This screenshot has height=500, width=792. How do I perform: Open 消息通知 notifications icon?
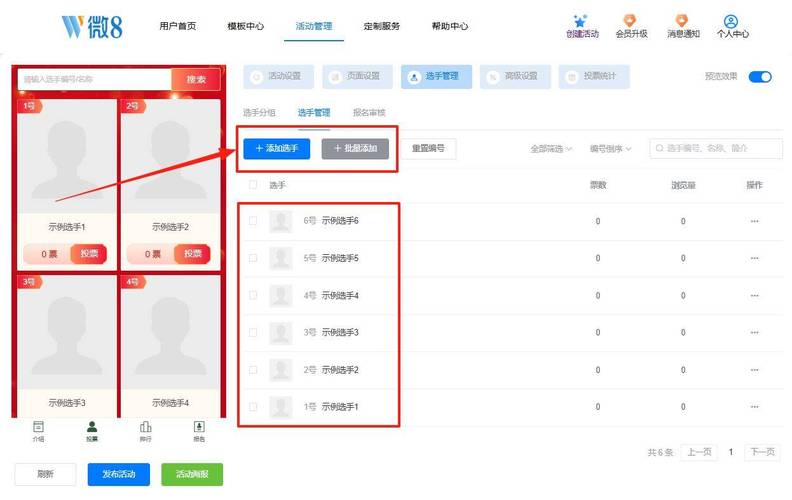683,20
